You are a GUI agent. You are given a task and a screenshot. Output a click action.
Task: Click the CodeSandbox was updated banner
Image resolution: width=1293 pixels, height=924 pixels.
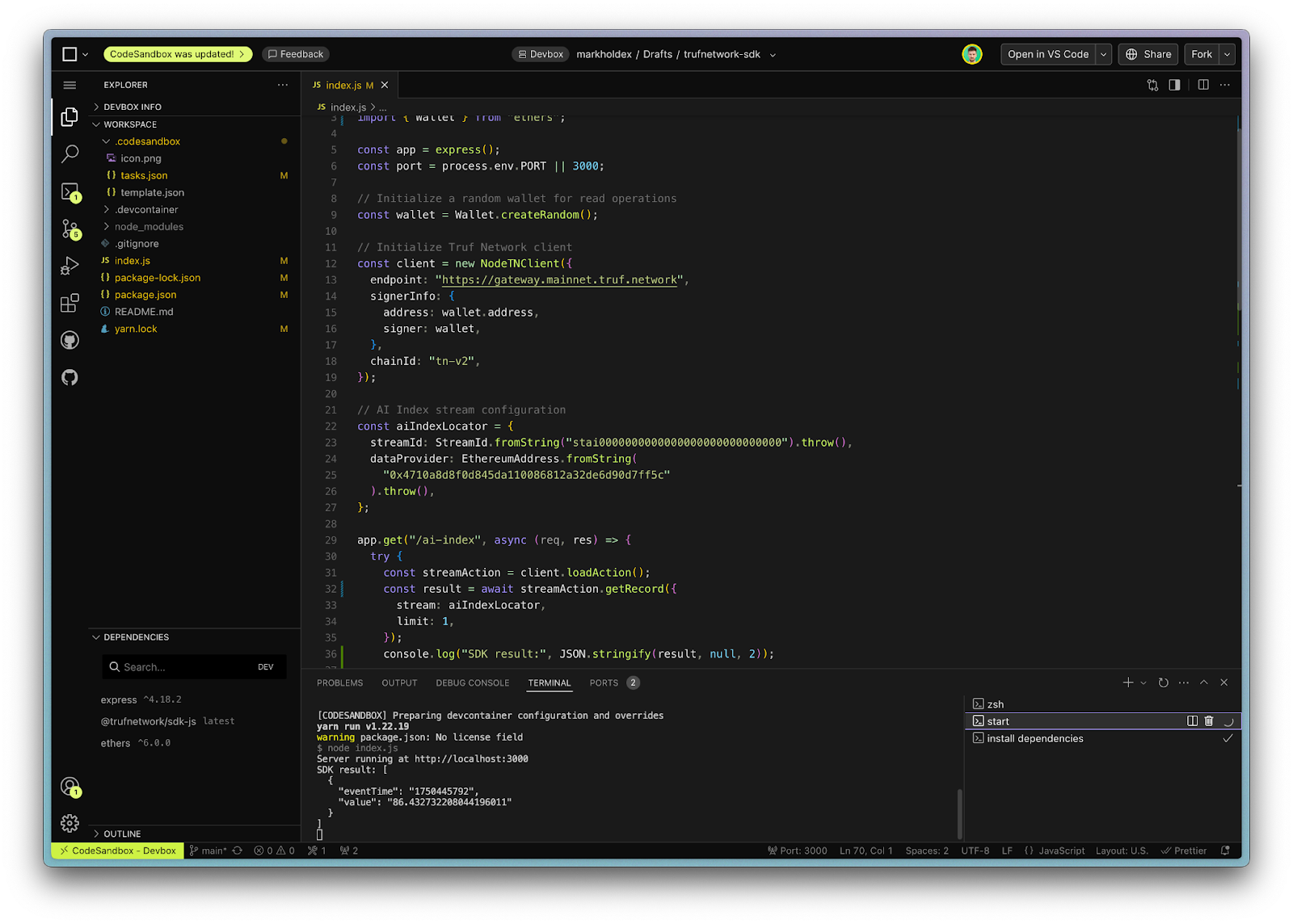pos(178,54)
